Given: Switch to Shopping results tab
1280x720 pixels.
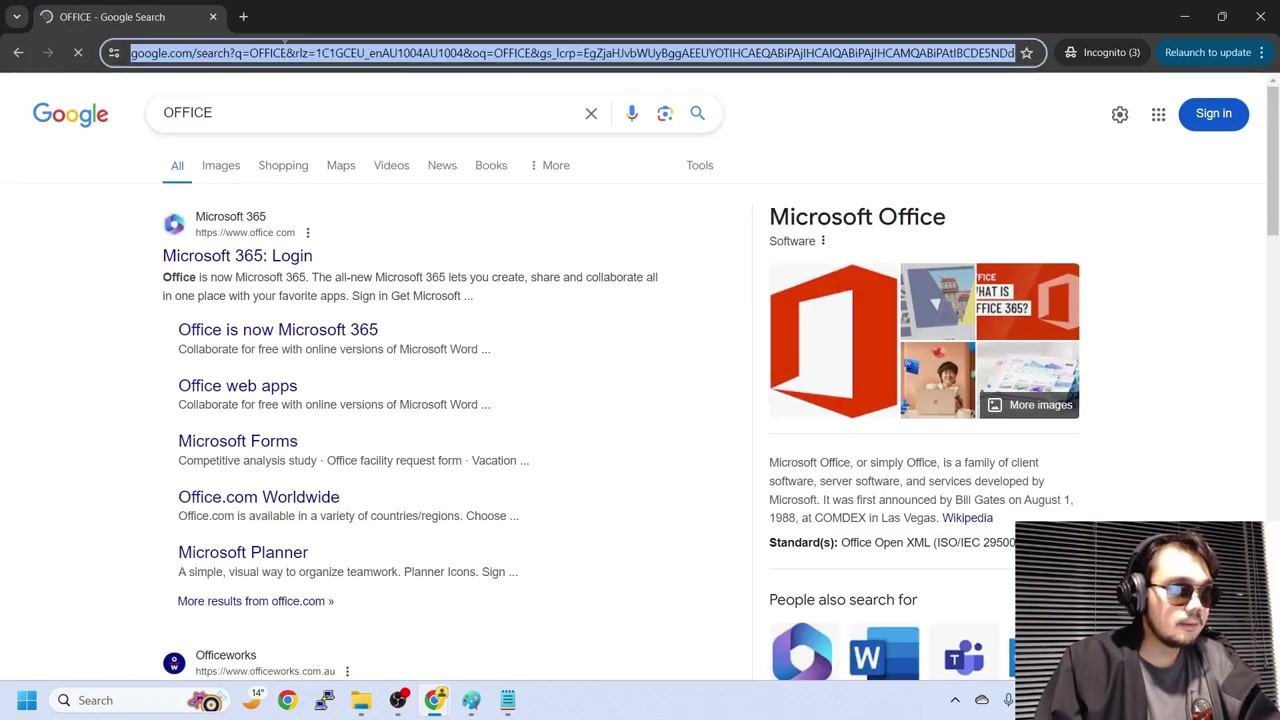Looking at the screenshot, I should click(283, 166).
